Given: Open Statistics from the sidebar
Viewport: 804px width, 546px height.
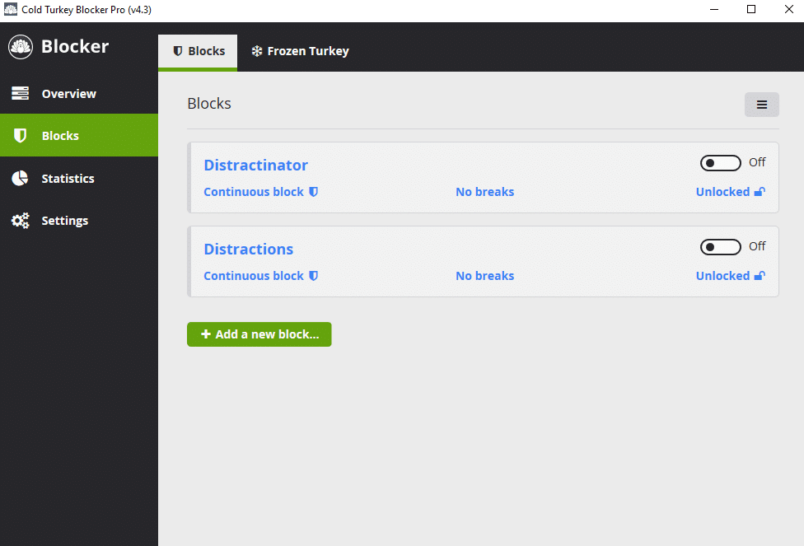Looking at the screenshot, I should (x=79, y=178).
